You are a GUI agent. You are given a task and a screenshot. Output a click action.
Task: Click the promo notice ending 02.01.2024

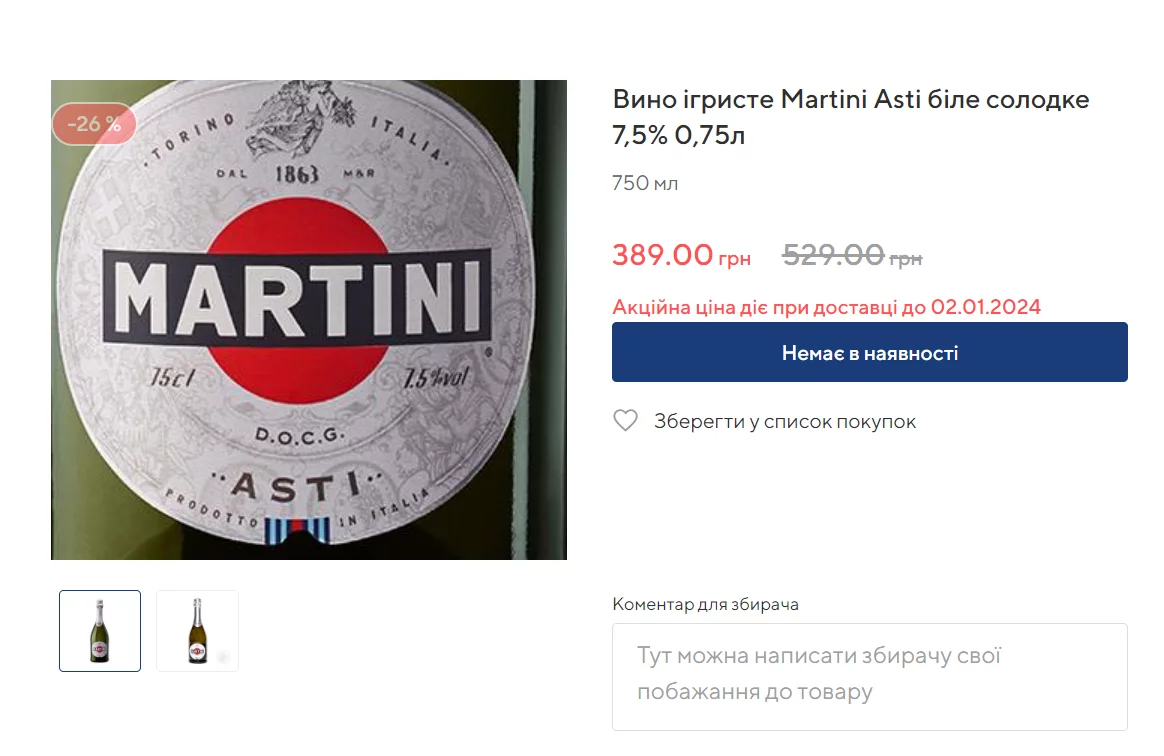click(826, 307)
